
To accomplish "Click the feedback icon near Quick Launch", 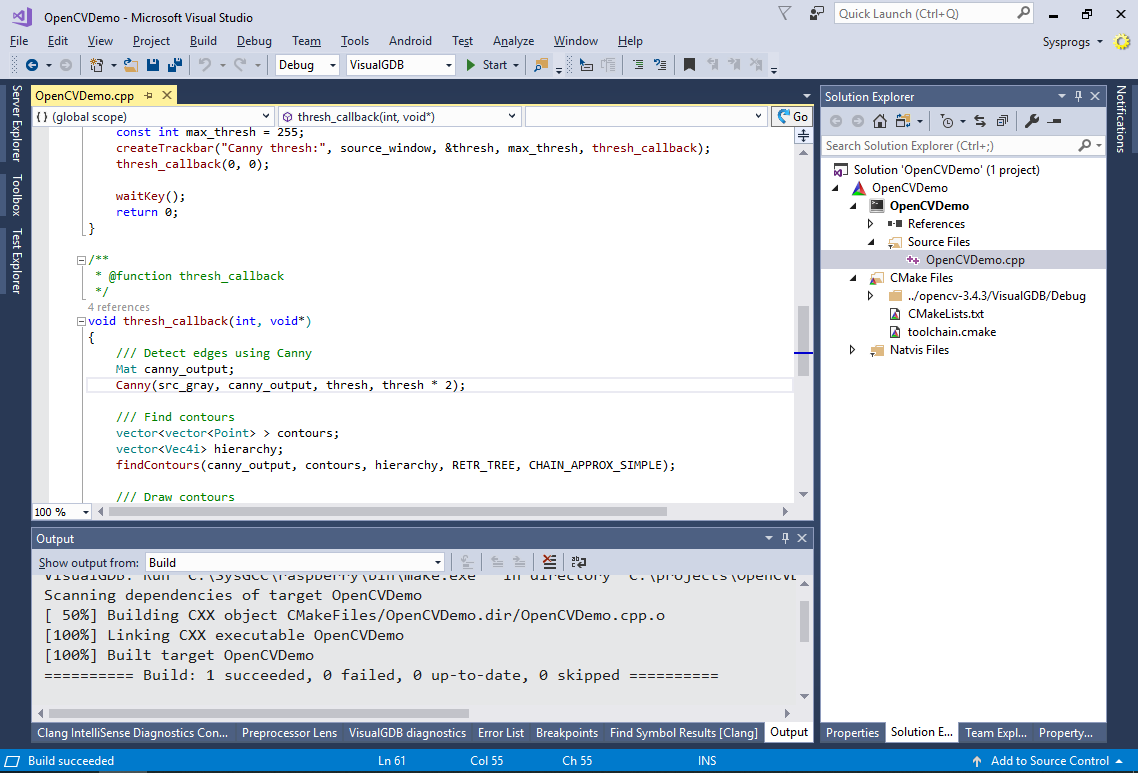I will (817, 14).
